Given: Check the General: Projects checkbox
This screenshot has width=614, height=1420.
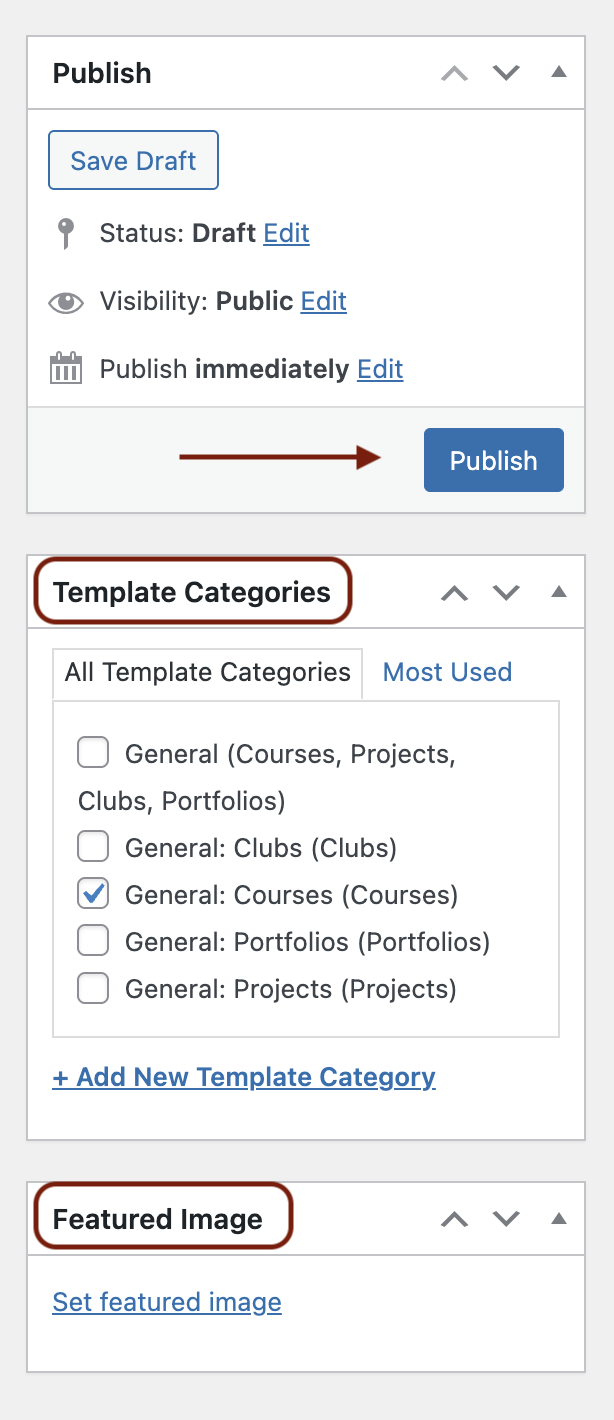Looking at the screenshot, I should coord(93,989).
